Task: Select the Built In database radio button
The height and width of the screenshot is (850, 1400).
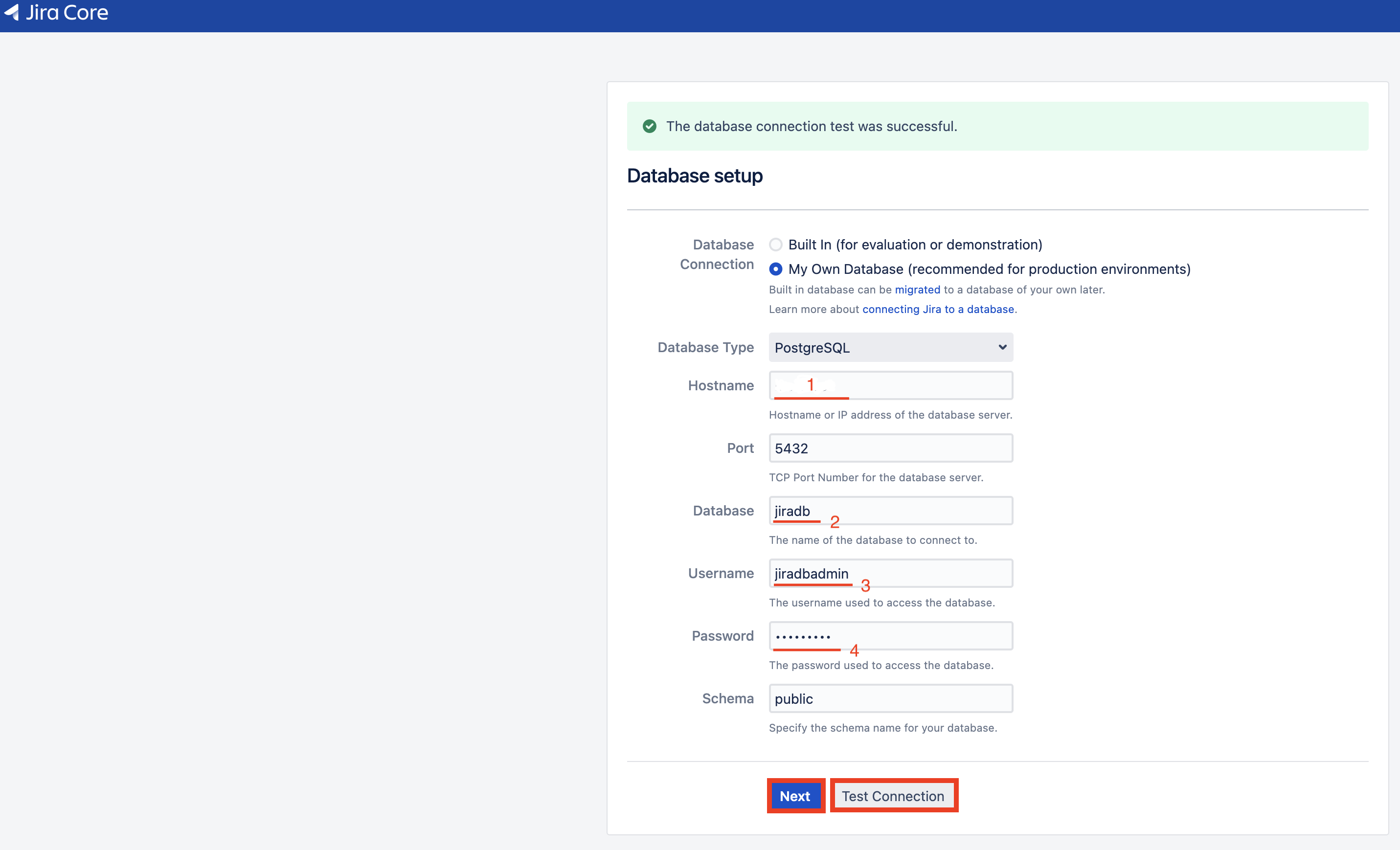Action: pyautogui.click(x=775, y=245)
